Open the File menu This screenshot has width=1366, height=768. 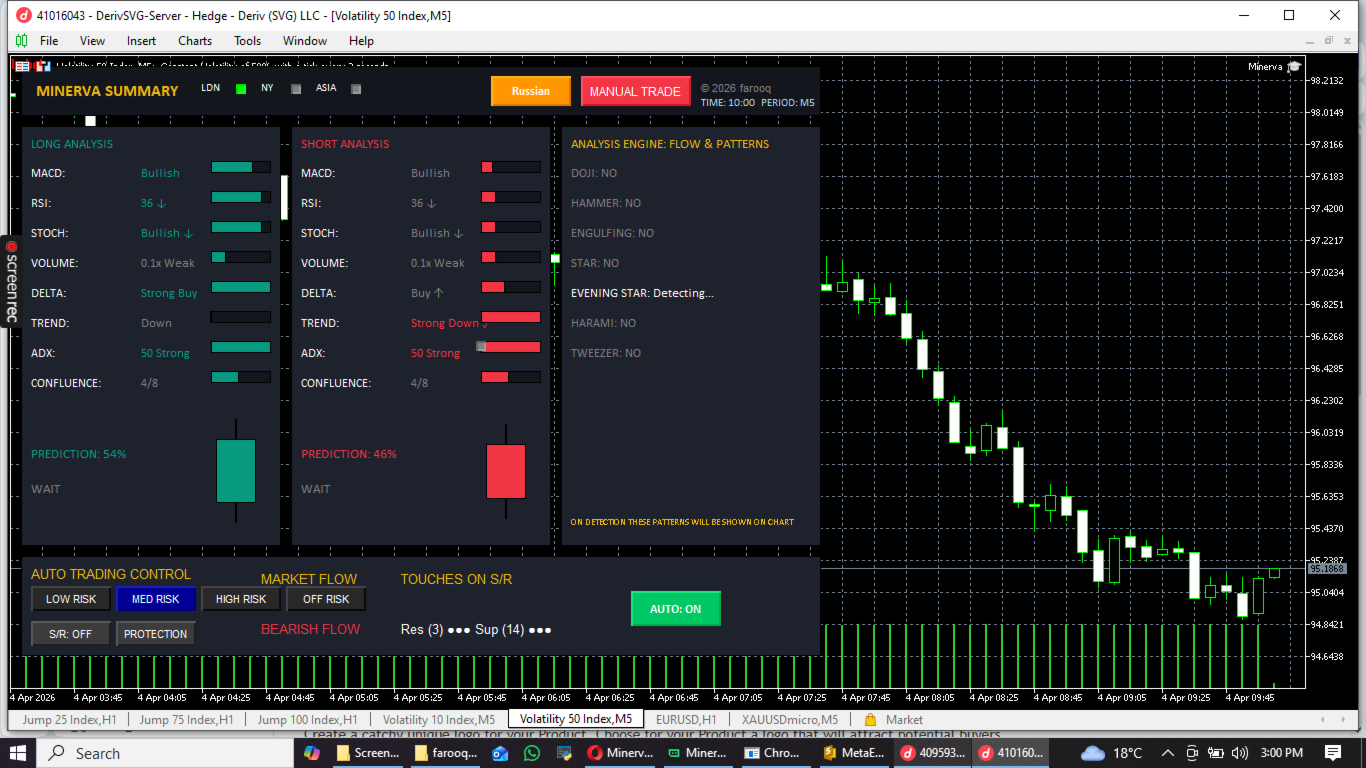coord(49,41)
